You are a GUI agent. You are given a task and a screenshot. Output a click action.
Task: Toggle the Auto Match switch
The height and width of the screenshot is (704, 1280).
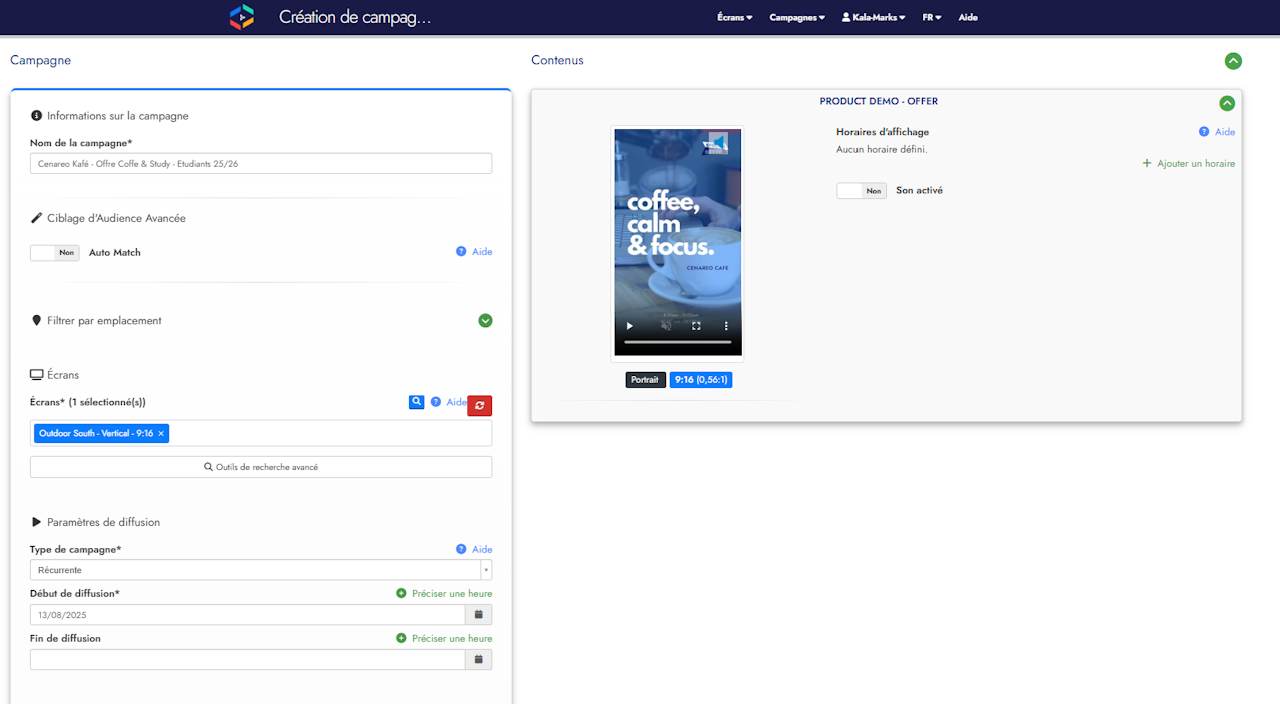(x=55, y=253)
